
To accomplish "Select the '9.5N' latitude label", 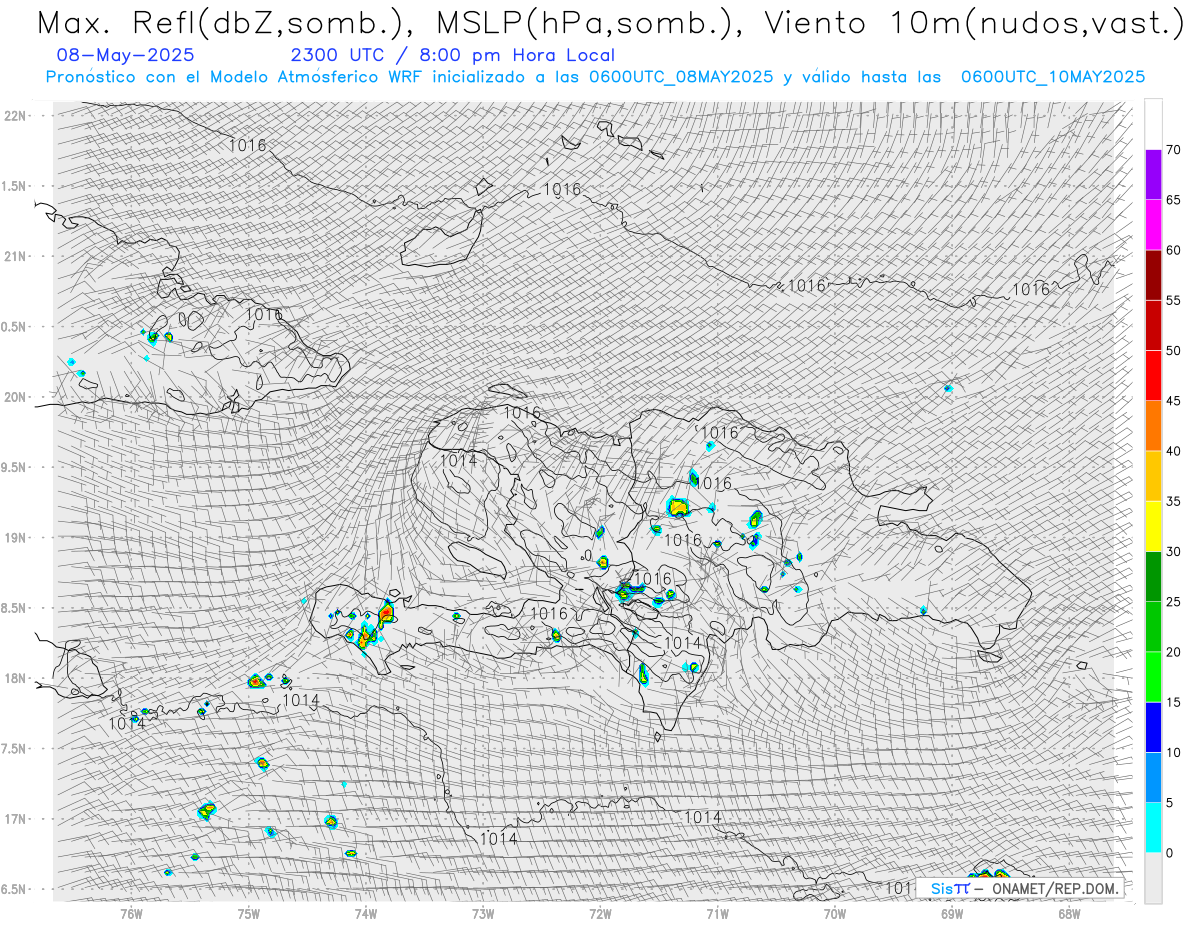I will [15, 467].
